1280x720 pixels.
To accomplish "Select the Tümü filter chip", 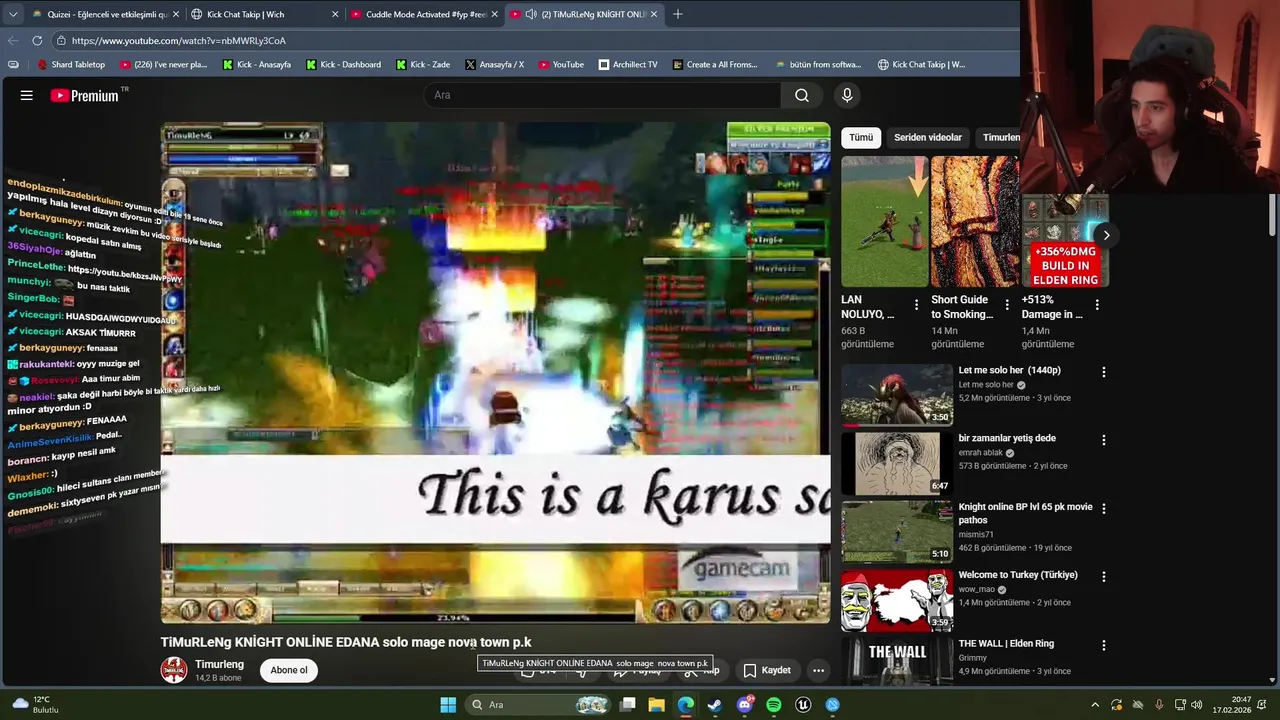I will click(x=861, y=137).
